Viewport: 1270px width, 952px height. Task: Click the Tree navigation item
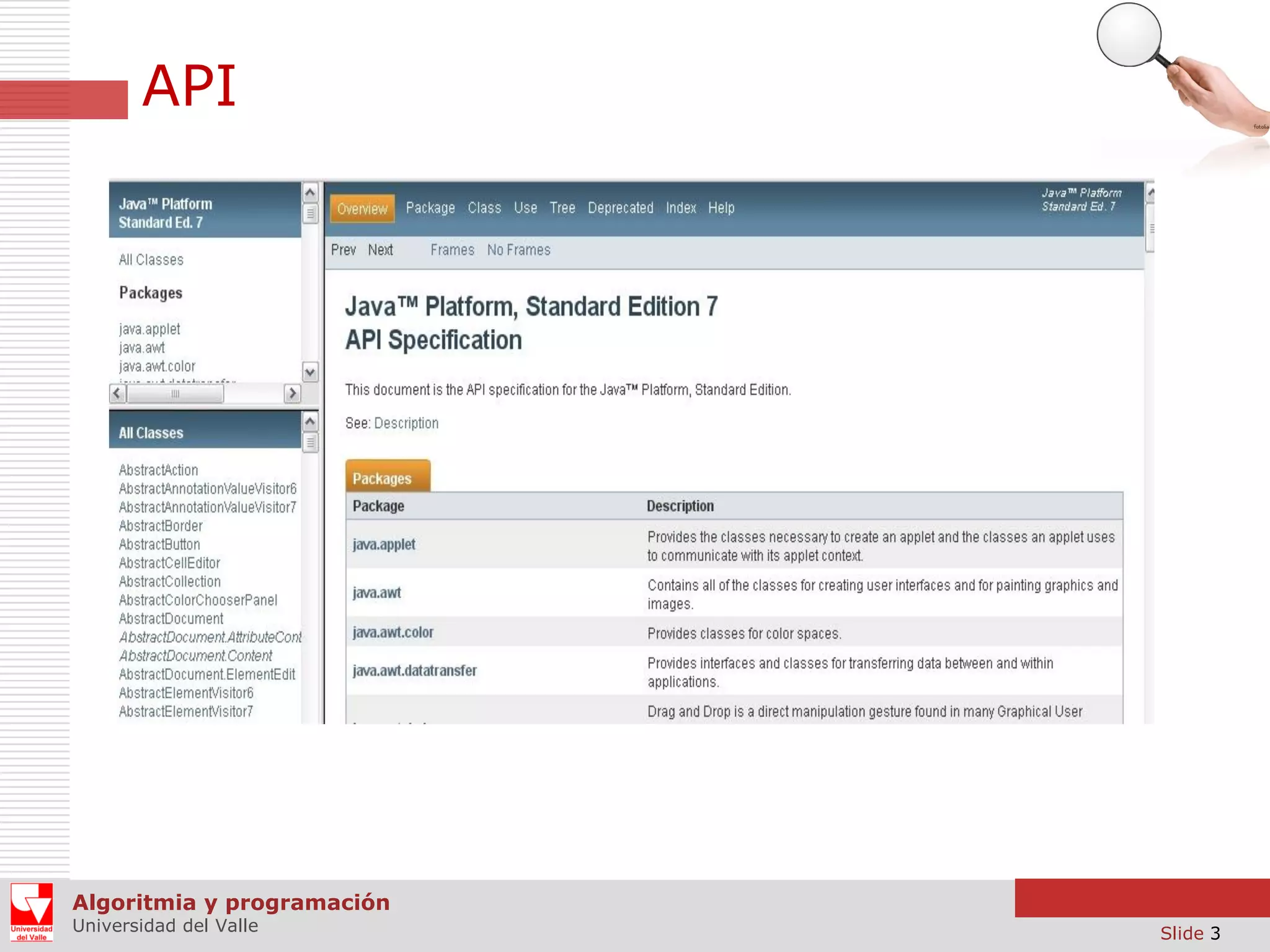(562, 208)
